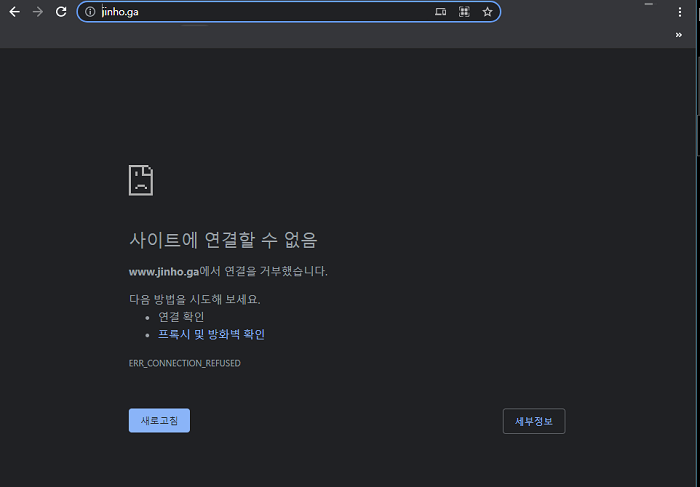Click the ERR_CONNECTION_REFUSED error code text

(x=184, y=363)
